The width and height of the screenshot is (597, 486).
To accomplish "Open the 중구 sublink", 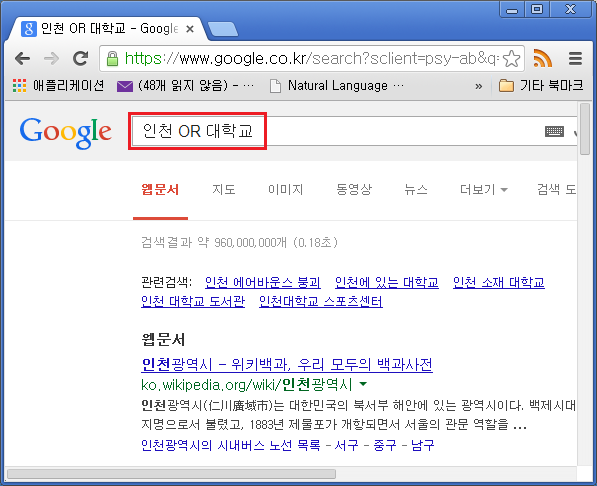I will [385, 445].
